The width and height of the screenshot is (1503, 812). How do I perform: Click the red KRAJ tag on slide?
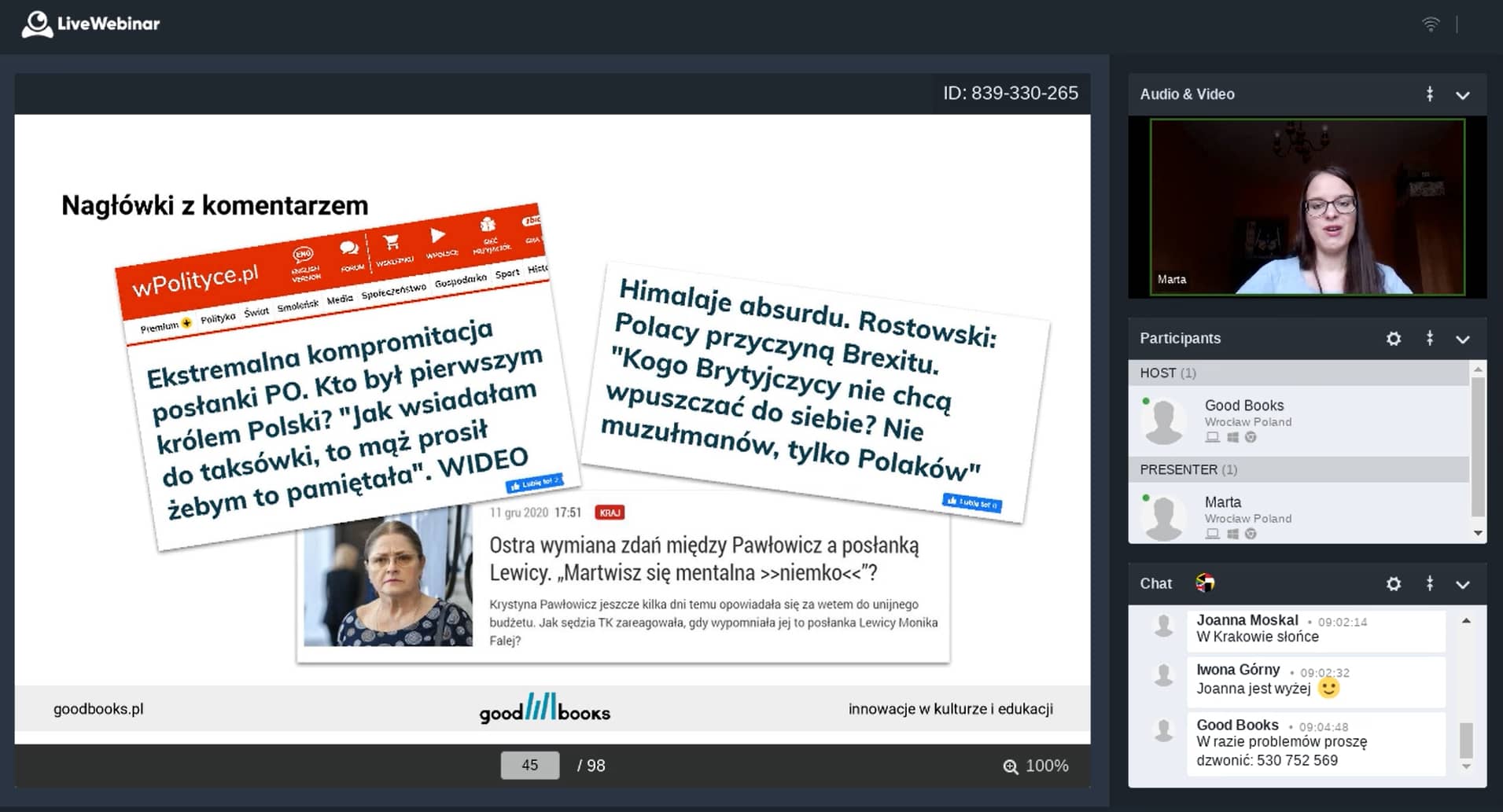coord(610,513)
